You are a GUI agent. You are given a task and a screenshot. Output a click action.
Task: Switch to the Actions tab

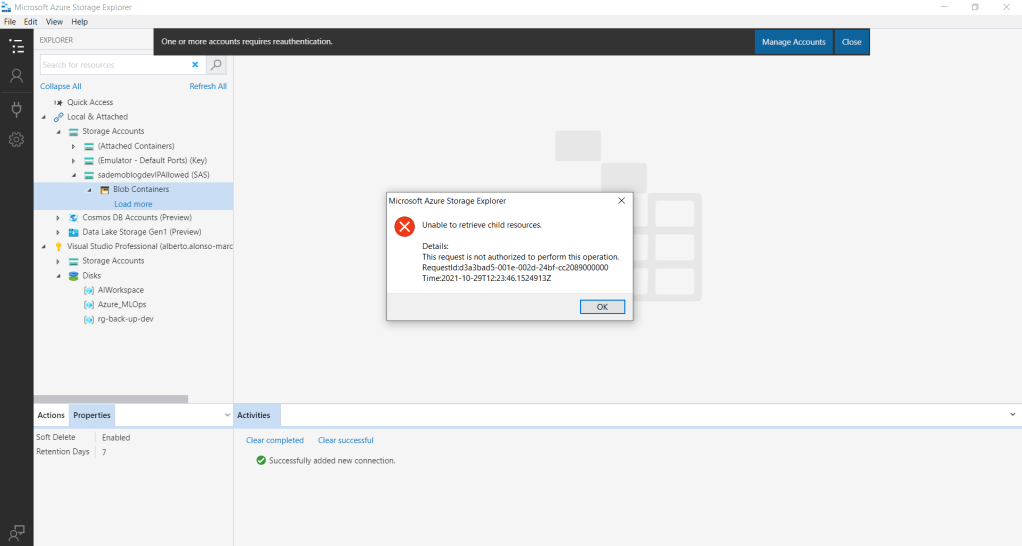[x=51, y=415]
